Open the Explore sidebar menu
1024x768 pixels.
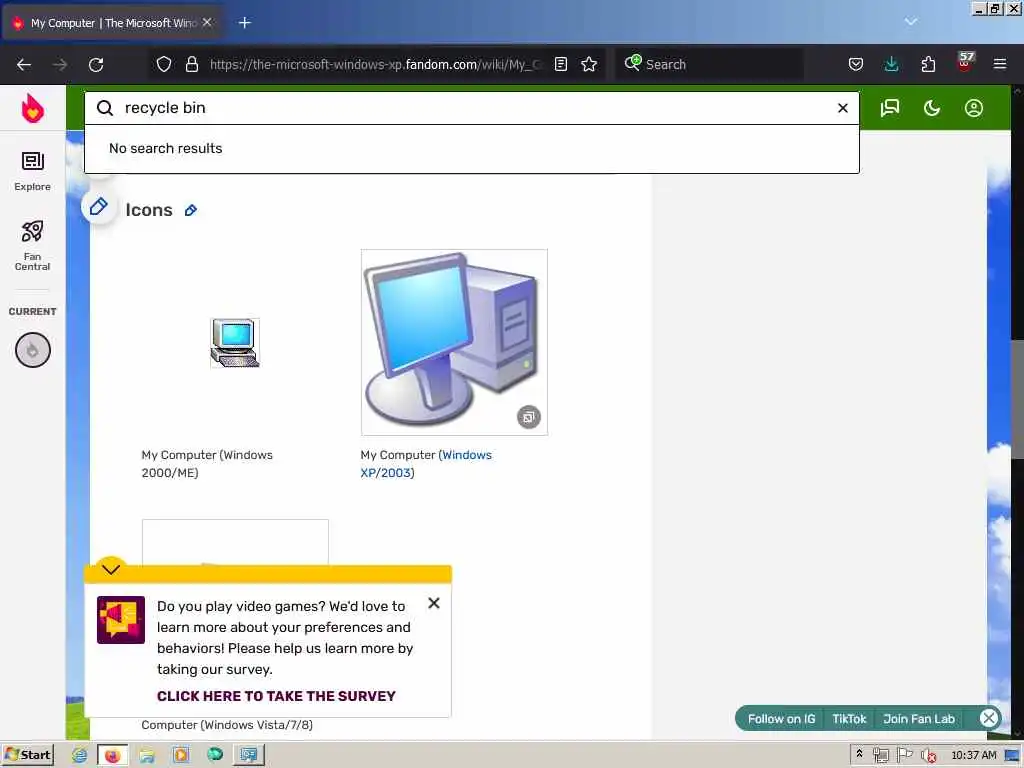tap(33, 171)
